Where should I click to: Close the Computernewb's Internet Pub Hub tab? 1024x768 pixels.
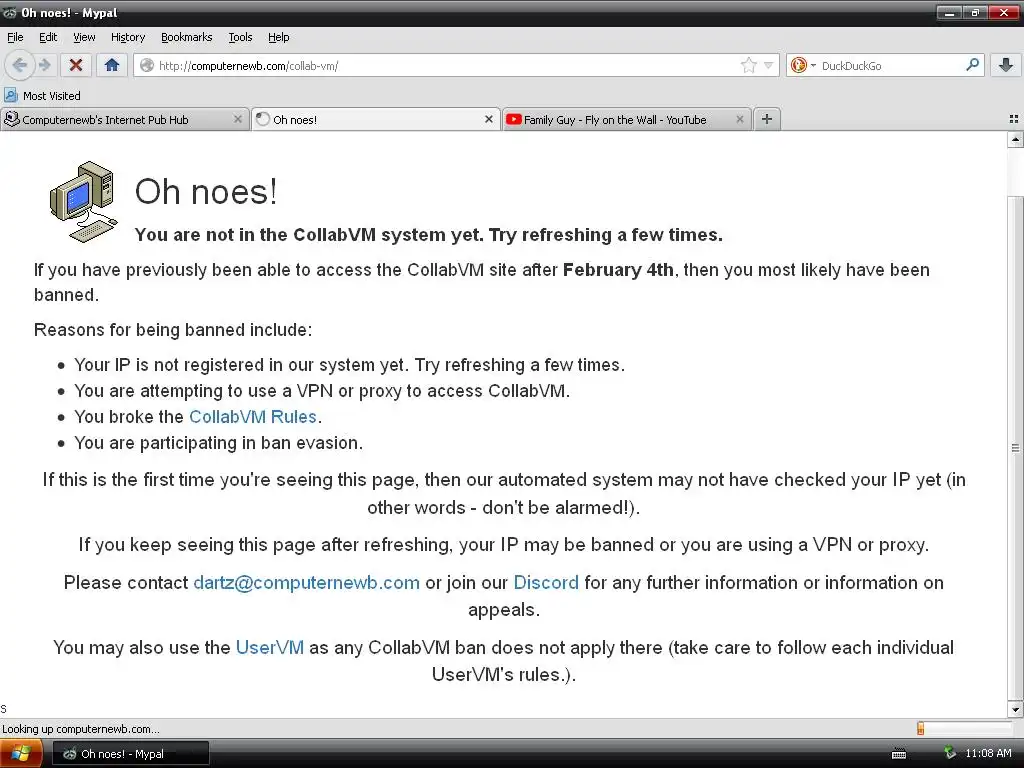click(x=238, y=120)
